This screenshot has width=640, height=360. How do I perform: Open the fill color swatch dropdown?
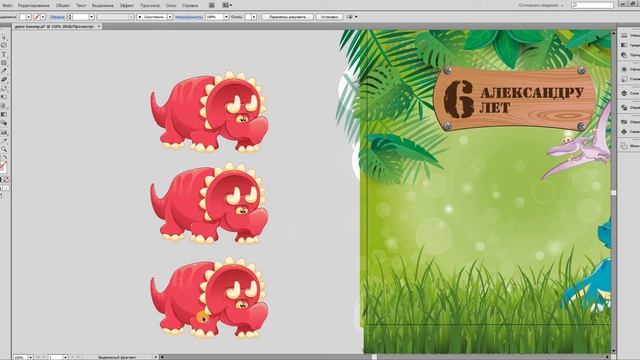29,17
